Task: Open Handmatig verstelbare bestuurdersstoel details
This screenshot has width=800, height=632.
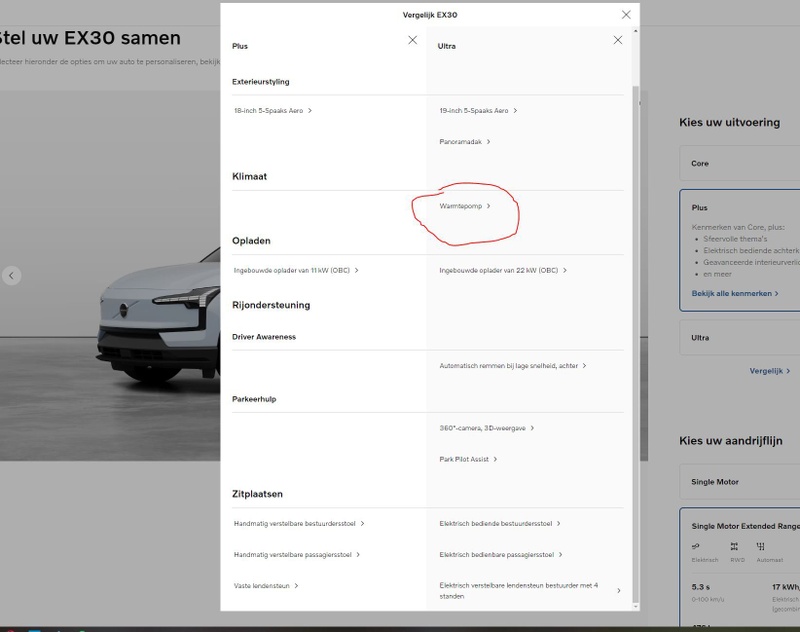Action: coord(299,523)
